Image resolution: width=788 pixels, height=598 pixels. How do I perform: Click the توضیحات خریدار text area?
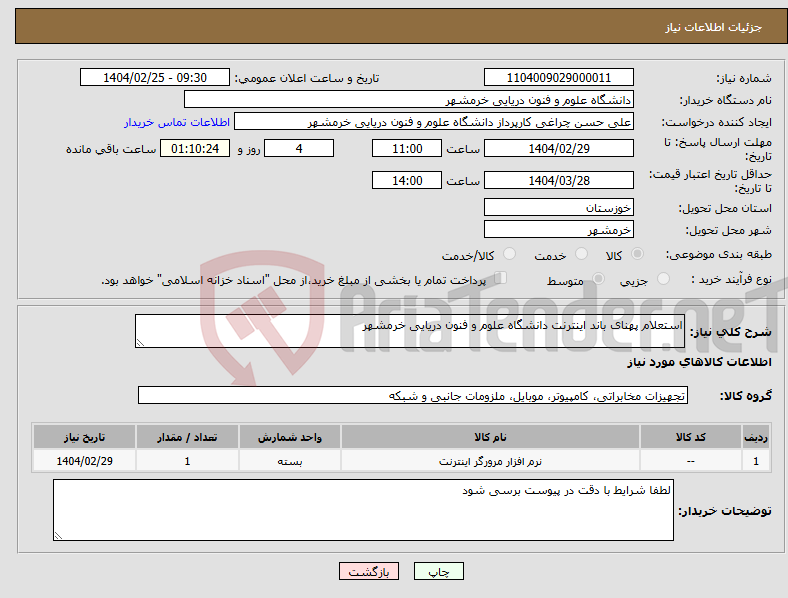363,510
